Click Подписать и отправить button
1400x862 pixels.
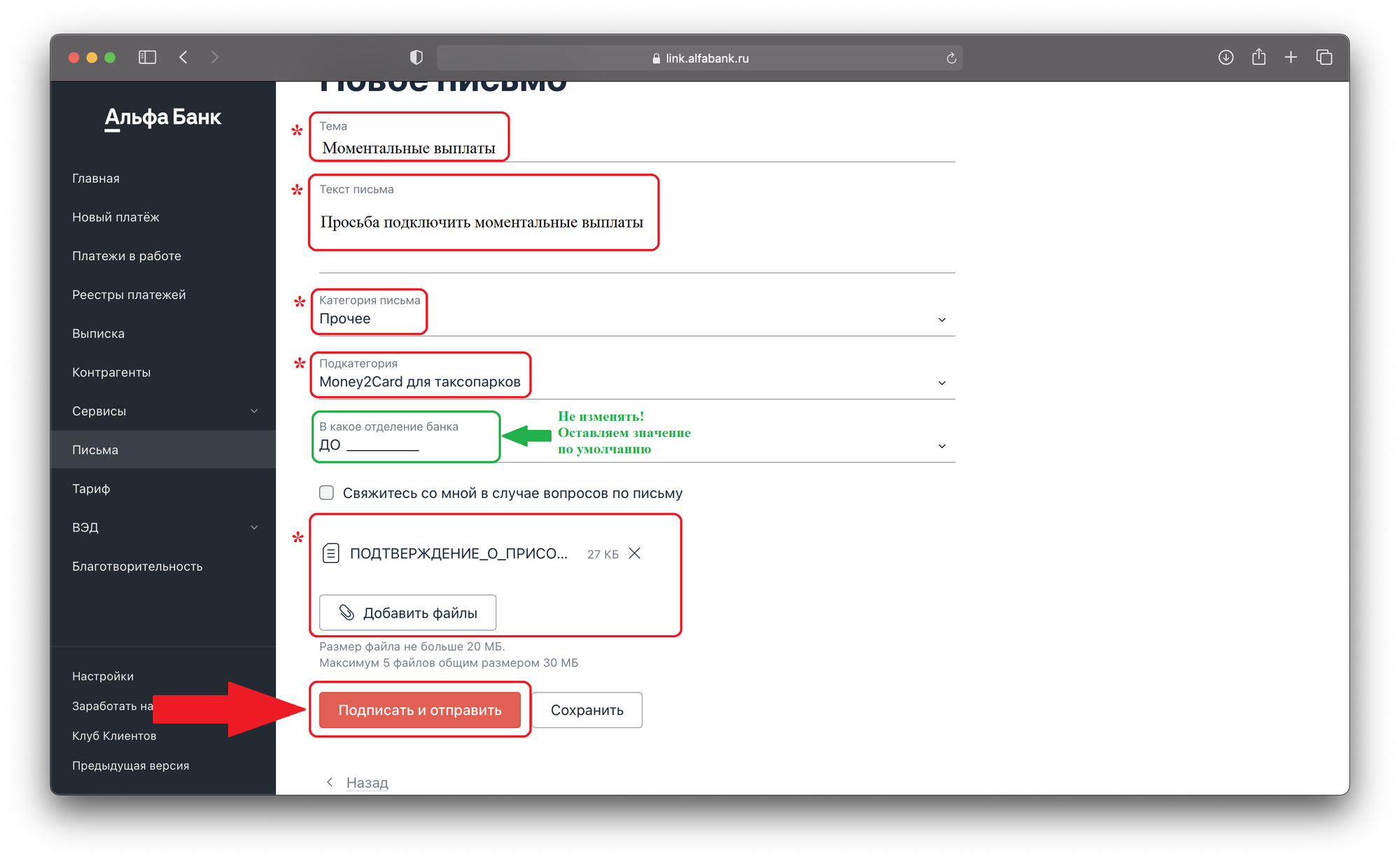coord(420,710)
